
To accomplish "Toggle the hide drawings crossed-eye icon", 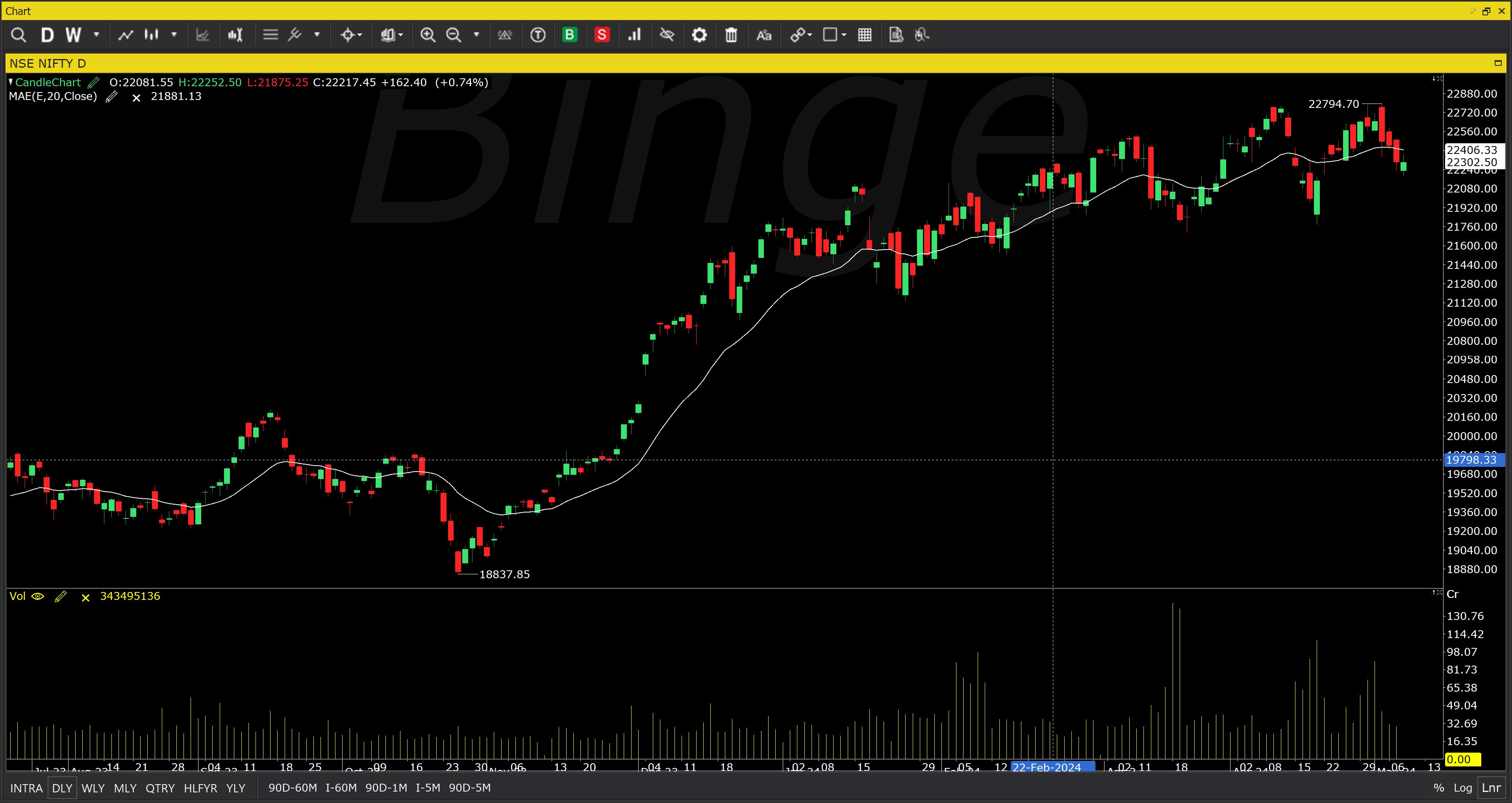I will (x=666, y=35).
